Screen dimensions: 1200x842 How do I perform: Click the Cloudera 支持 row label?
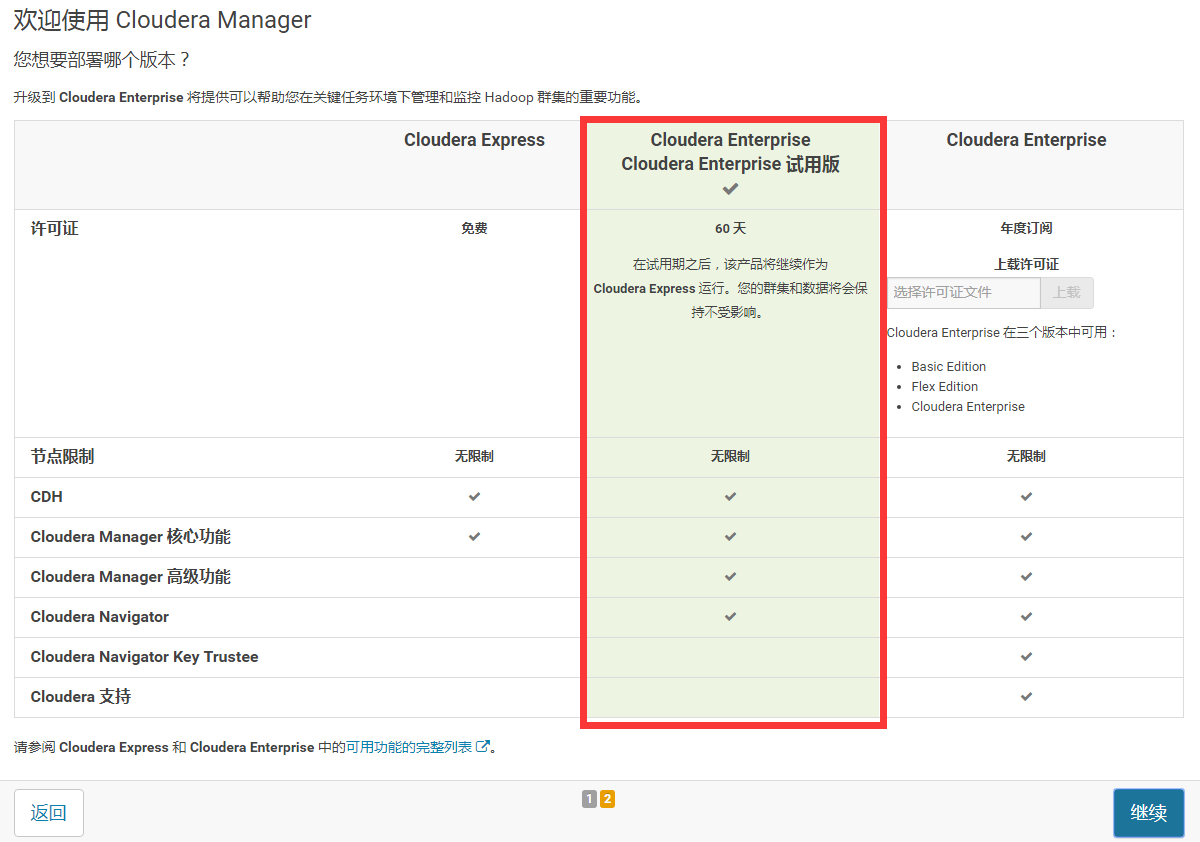coord(81,697)
